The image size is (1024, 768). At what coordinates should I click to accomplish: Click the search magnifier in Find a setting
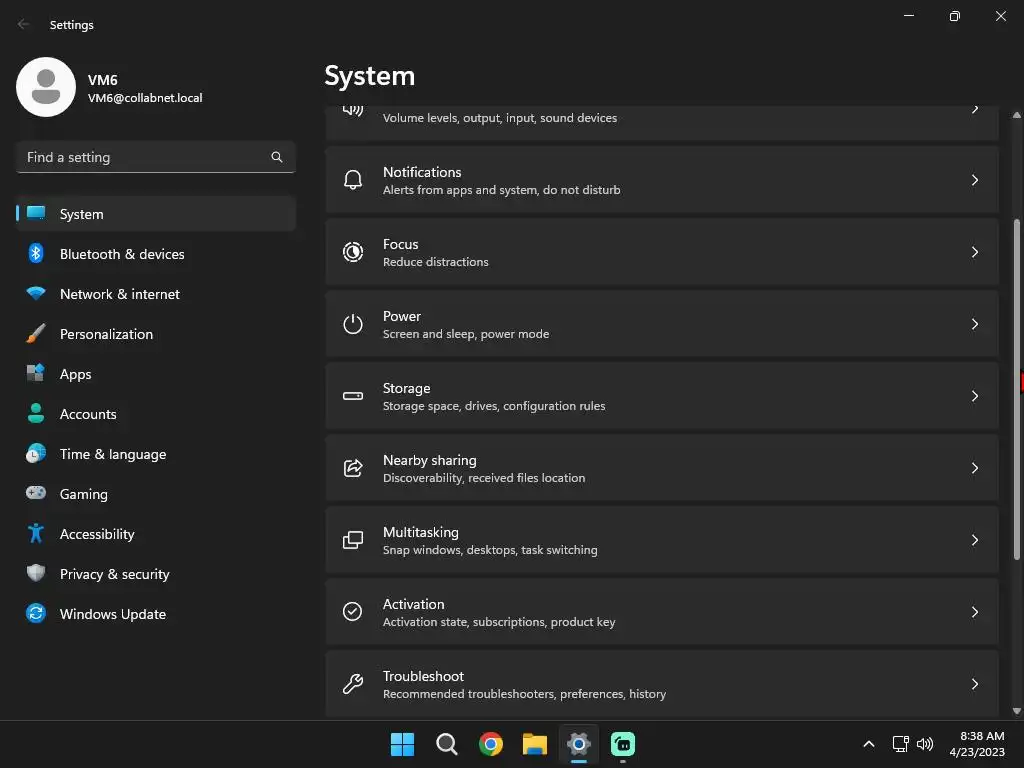[x=277, y=157]
